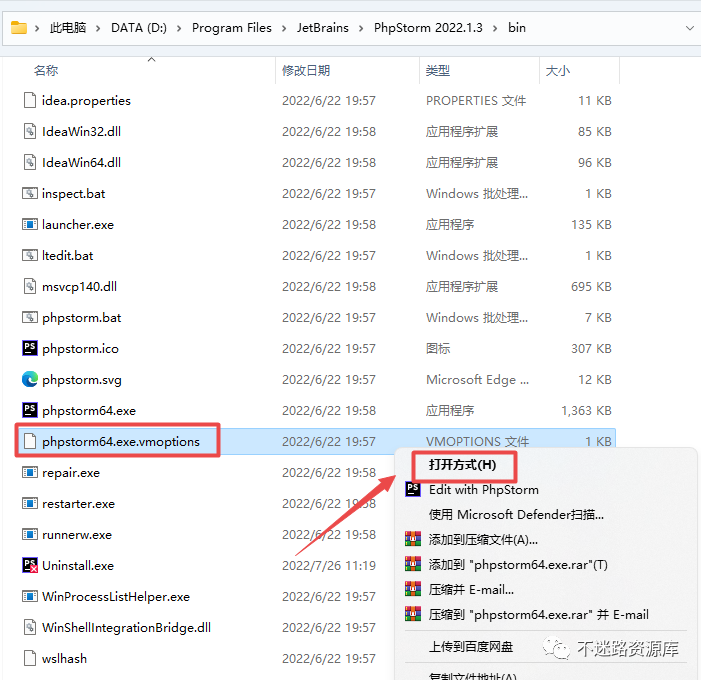Click the runnerw.exe application icon

(30, 534)
